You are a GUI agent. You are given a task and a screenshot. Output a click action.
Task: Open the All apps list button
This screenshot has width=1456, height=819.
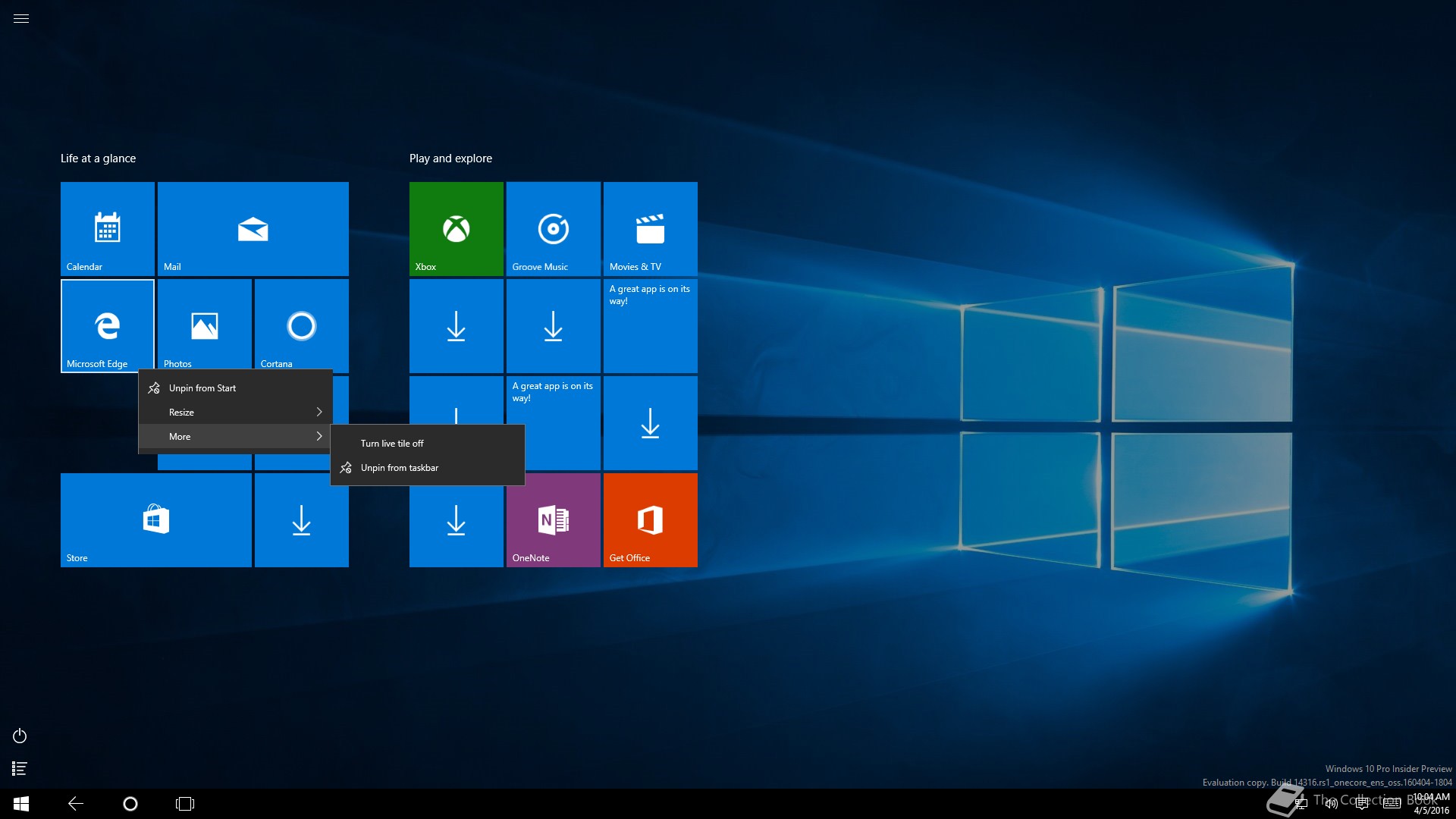pyautogui.click(x=20, y=768)
